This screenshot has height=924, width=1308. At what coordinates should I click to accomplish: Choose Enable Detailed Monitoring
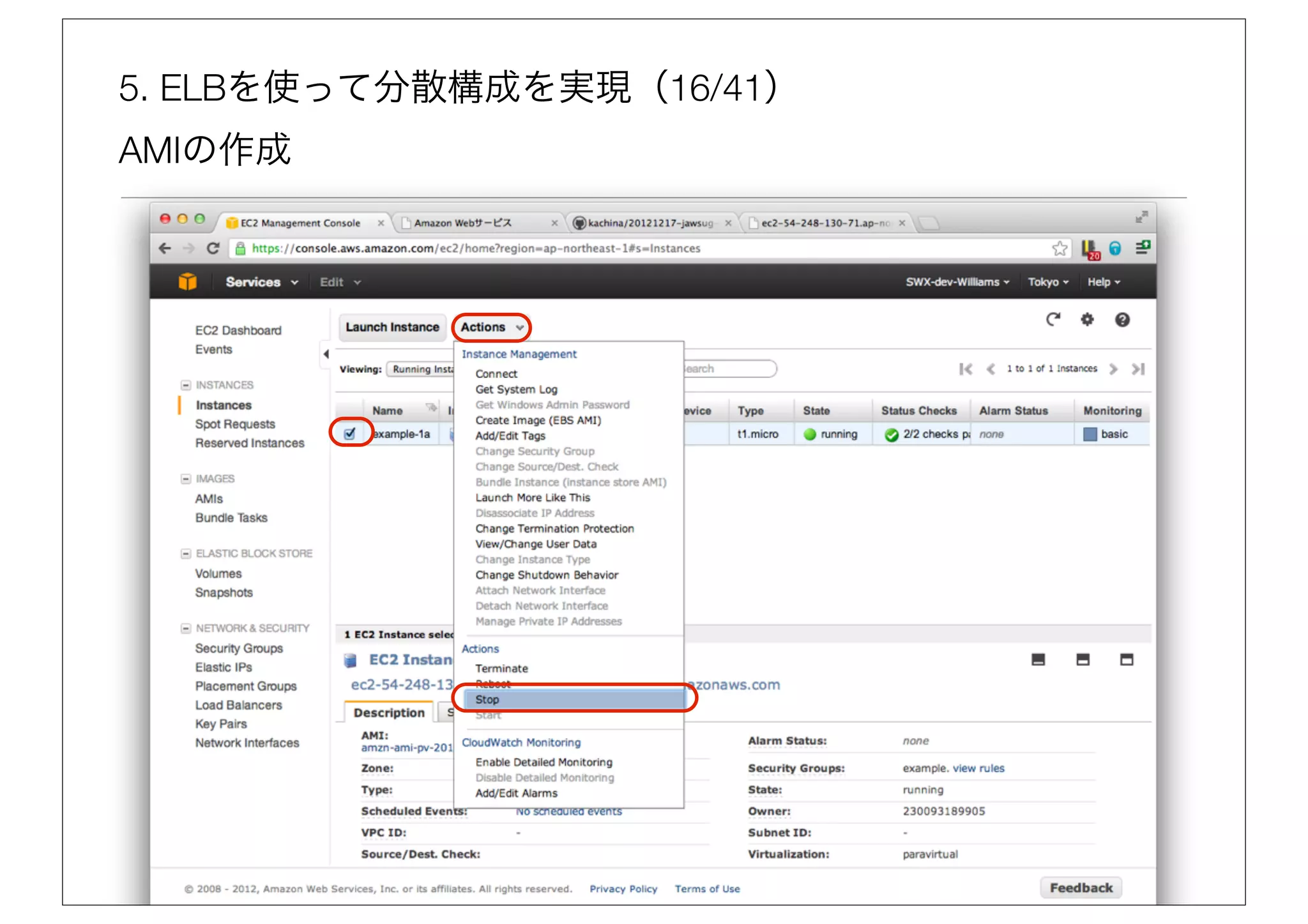click(x=544, y=762)
